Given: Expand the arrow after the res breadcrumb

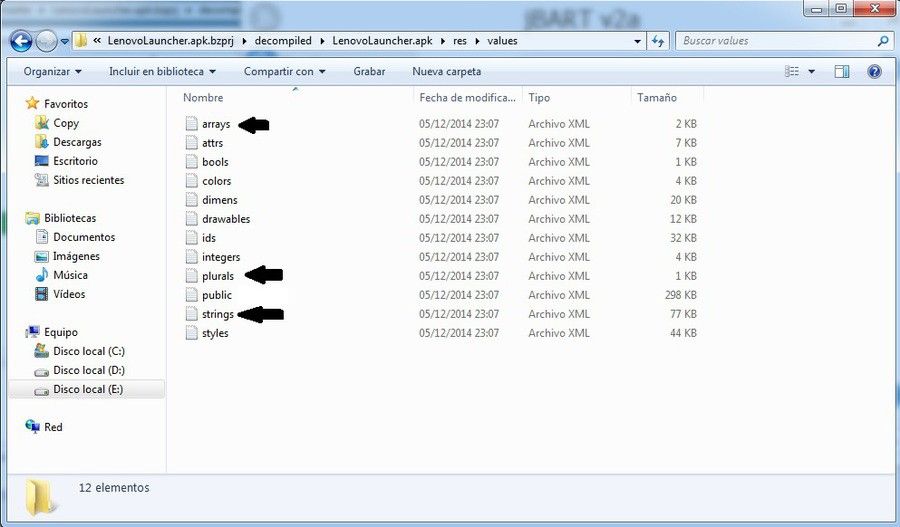Looking at the screenshot, I should point(477,41).
